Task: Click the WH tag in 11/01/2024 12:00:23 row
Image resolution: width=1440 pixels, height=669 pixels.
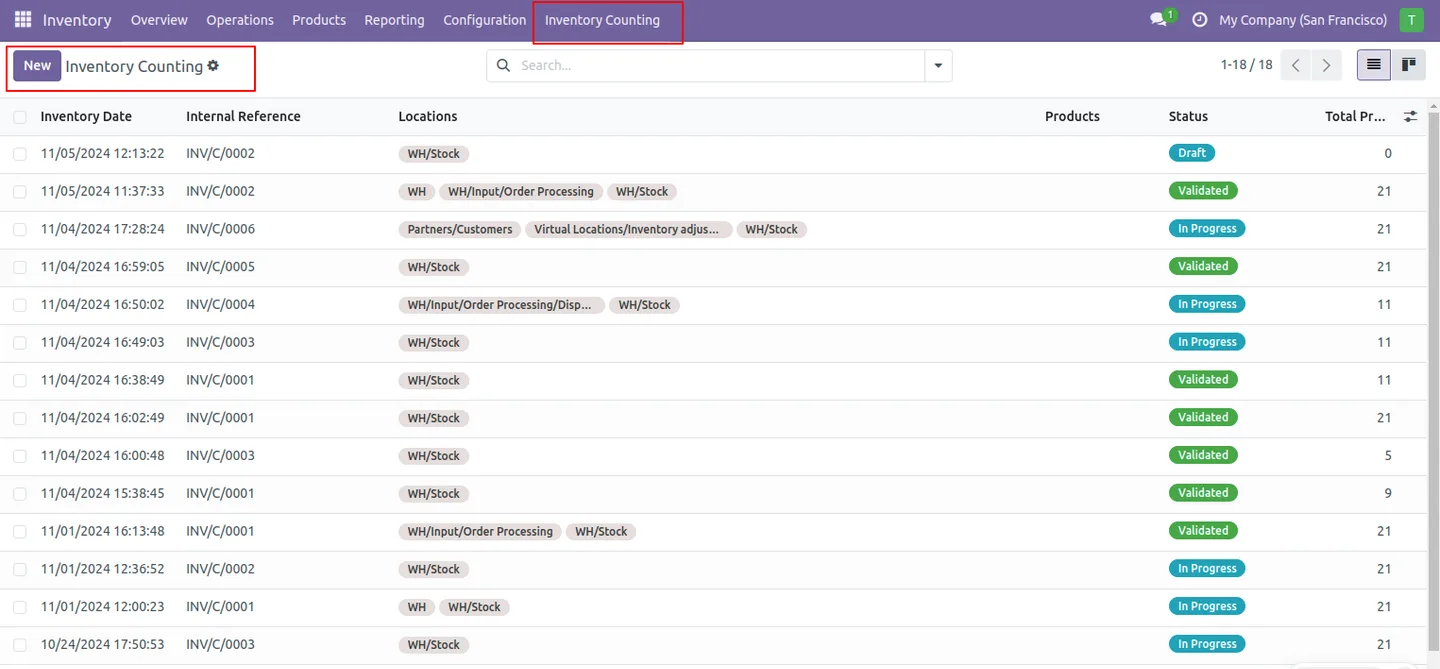Action: pyautogui.click(x=417, y=607)
